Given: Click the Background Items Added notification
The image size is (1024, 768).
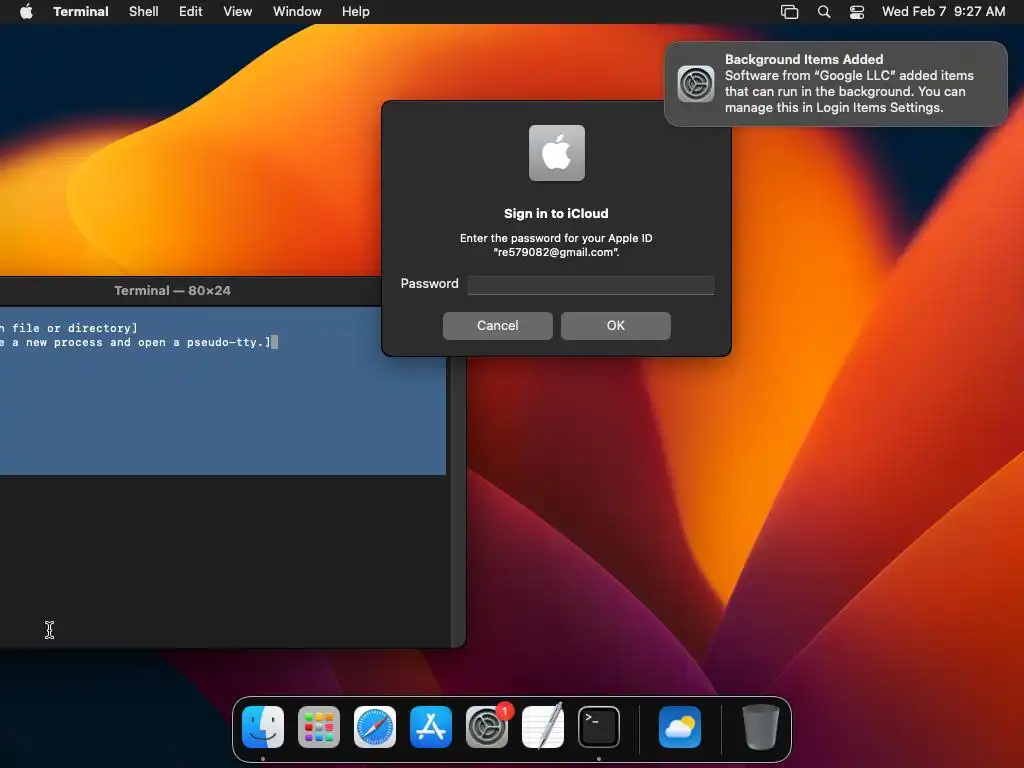Looking at the screenshot, I should coord(836,84).
